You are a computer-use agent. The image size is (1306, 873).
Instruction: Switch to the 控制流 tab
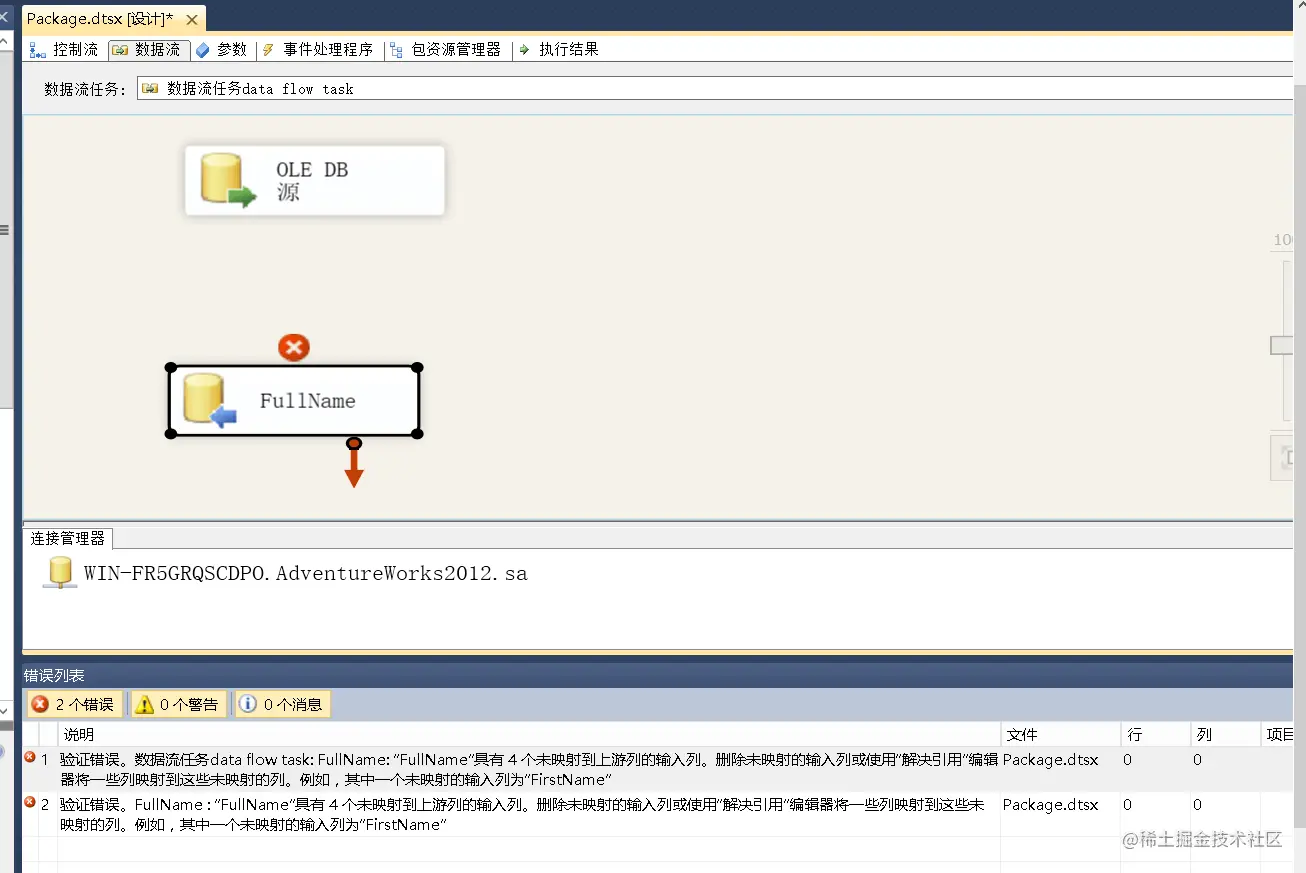64,49
